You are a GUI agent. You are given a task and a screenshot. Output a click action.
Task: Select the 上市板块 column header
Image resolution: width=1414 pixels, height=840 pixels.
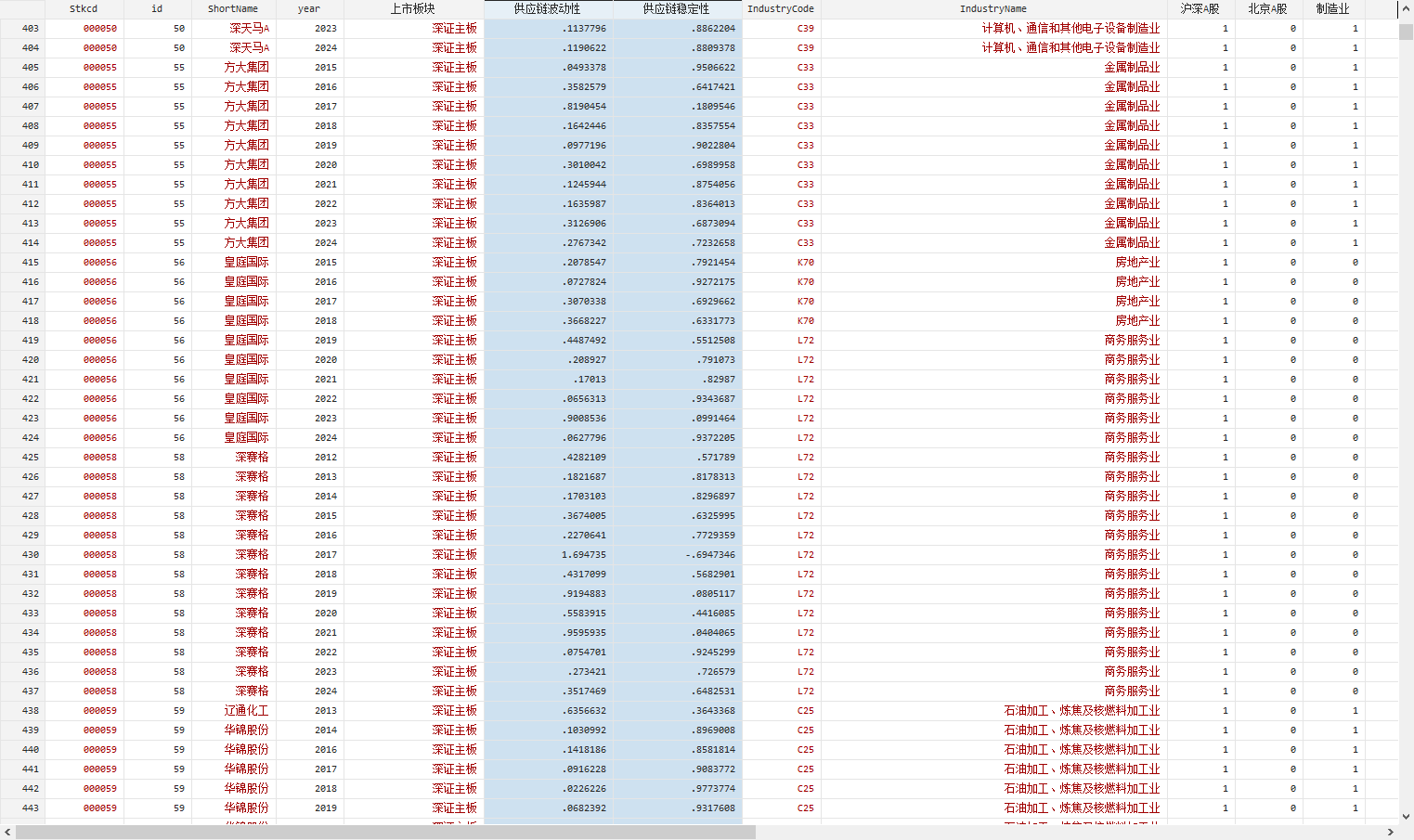click(413, 9)
